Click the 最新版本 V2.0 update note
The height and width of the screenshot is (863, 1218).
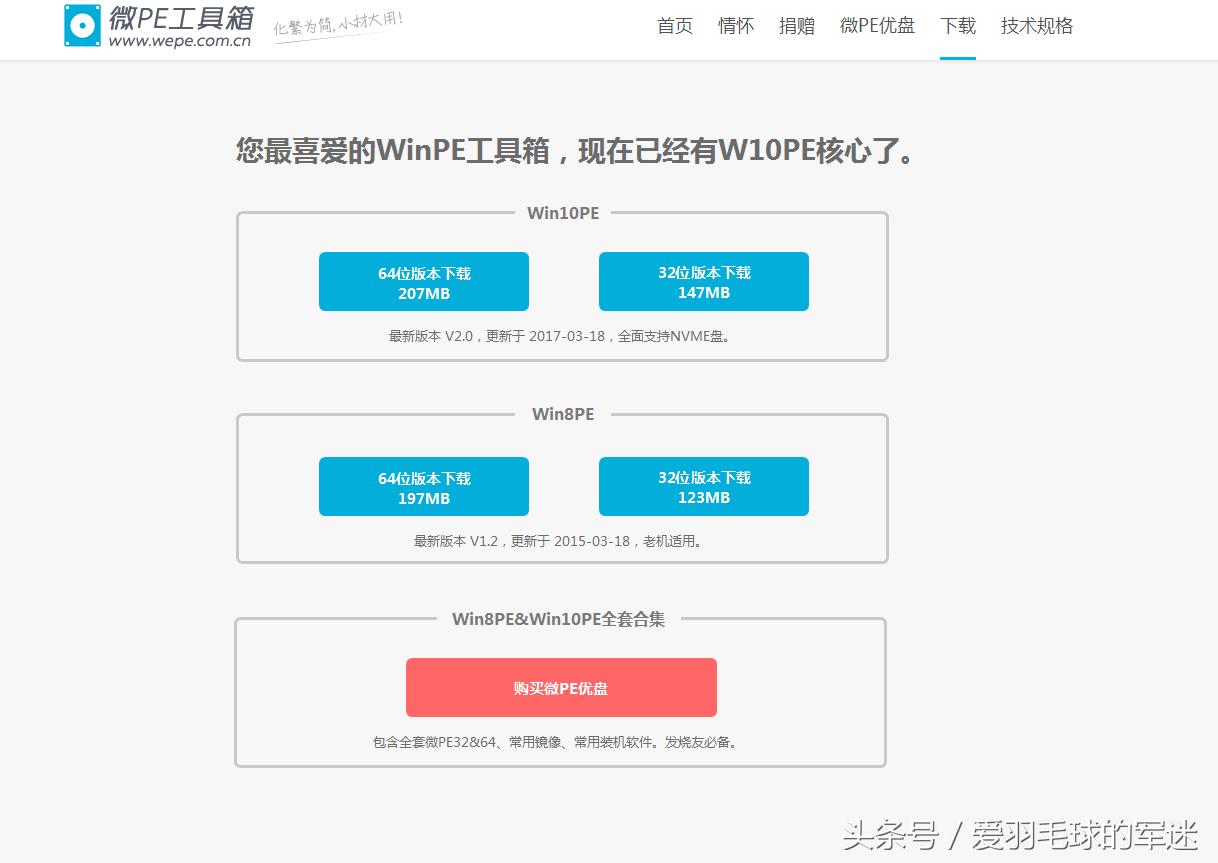pos(562,336)
